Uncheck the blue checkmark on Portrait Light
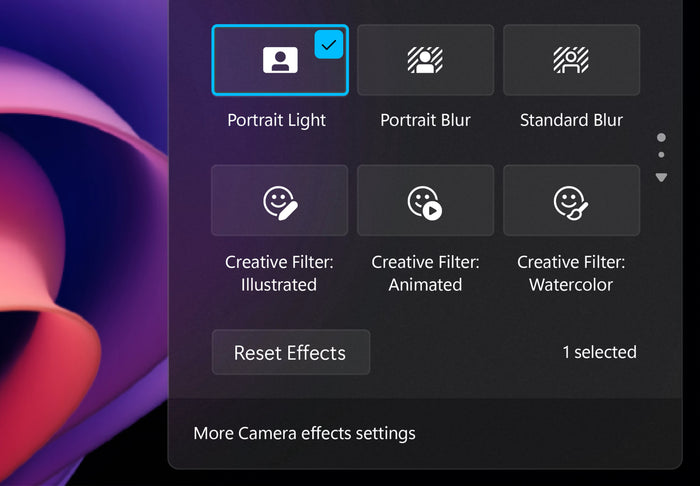Image resolution: width=700 pixels, height=486 pixels. [x=329, y=45]
